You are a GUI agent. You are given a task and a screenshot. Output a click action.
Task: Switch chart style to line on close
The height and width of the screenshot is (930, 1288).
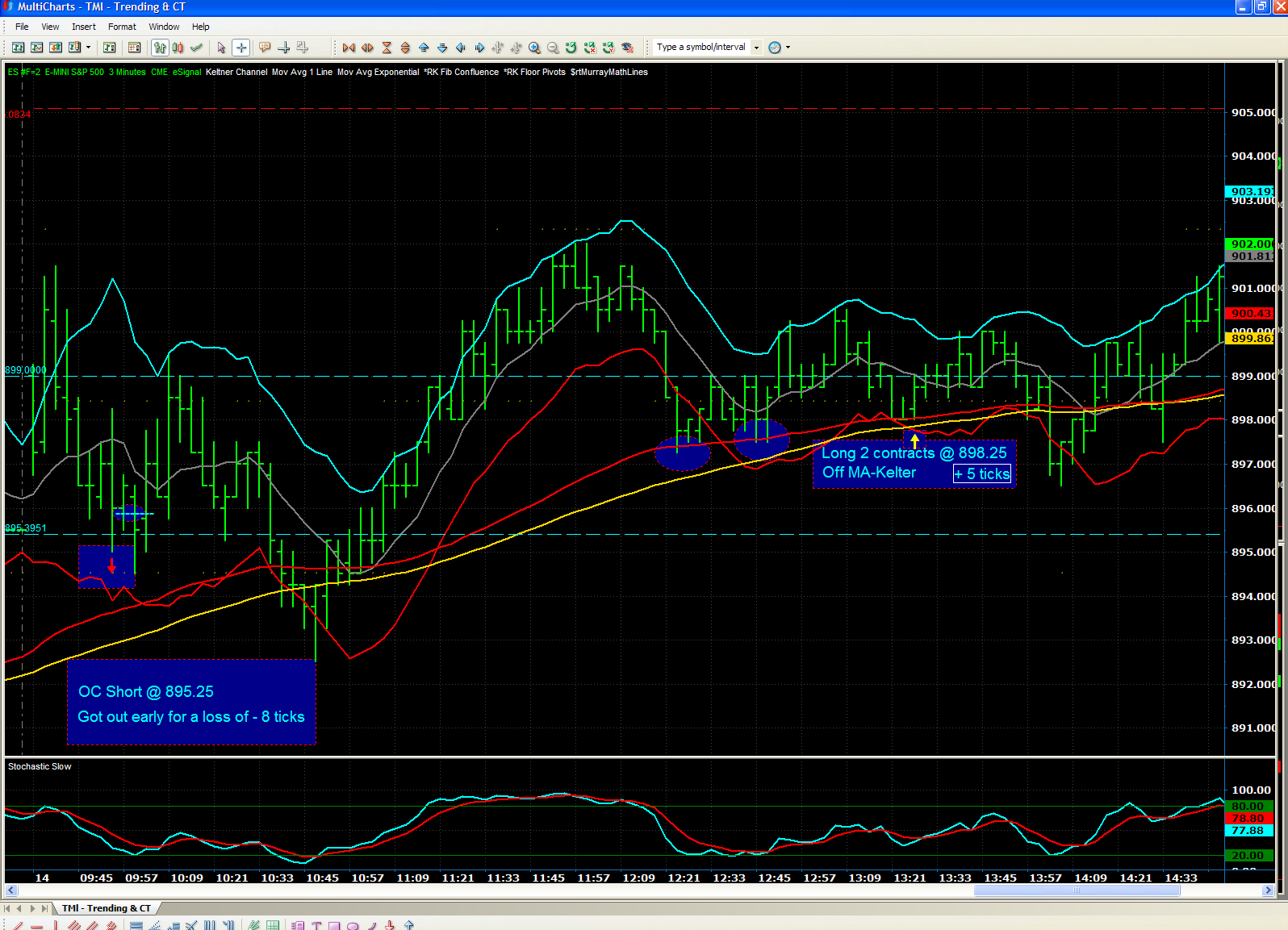pos(196,48)
